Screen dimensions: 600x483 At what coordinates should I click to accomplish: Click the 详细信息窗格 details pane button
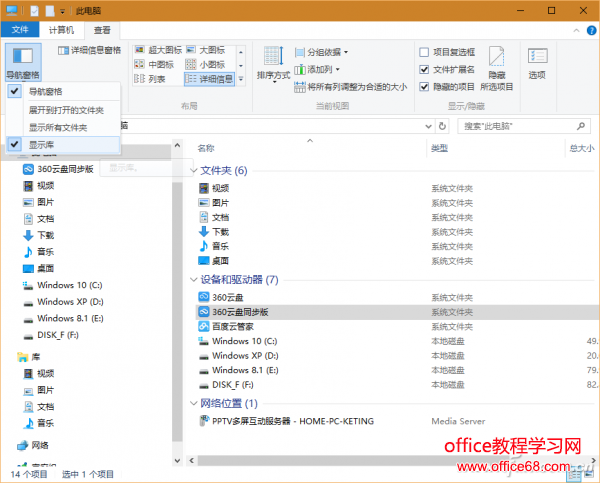pyautogui.click(x=90, y=50)
